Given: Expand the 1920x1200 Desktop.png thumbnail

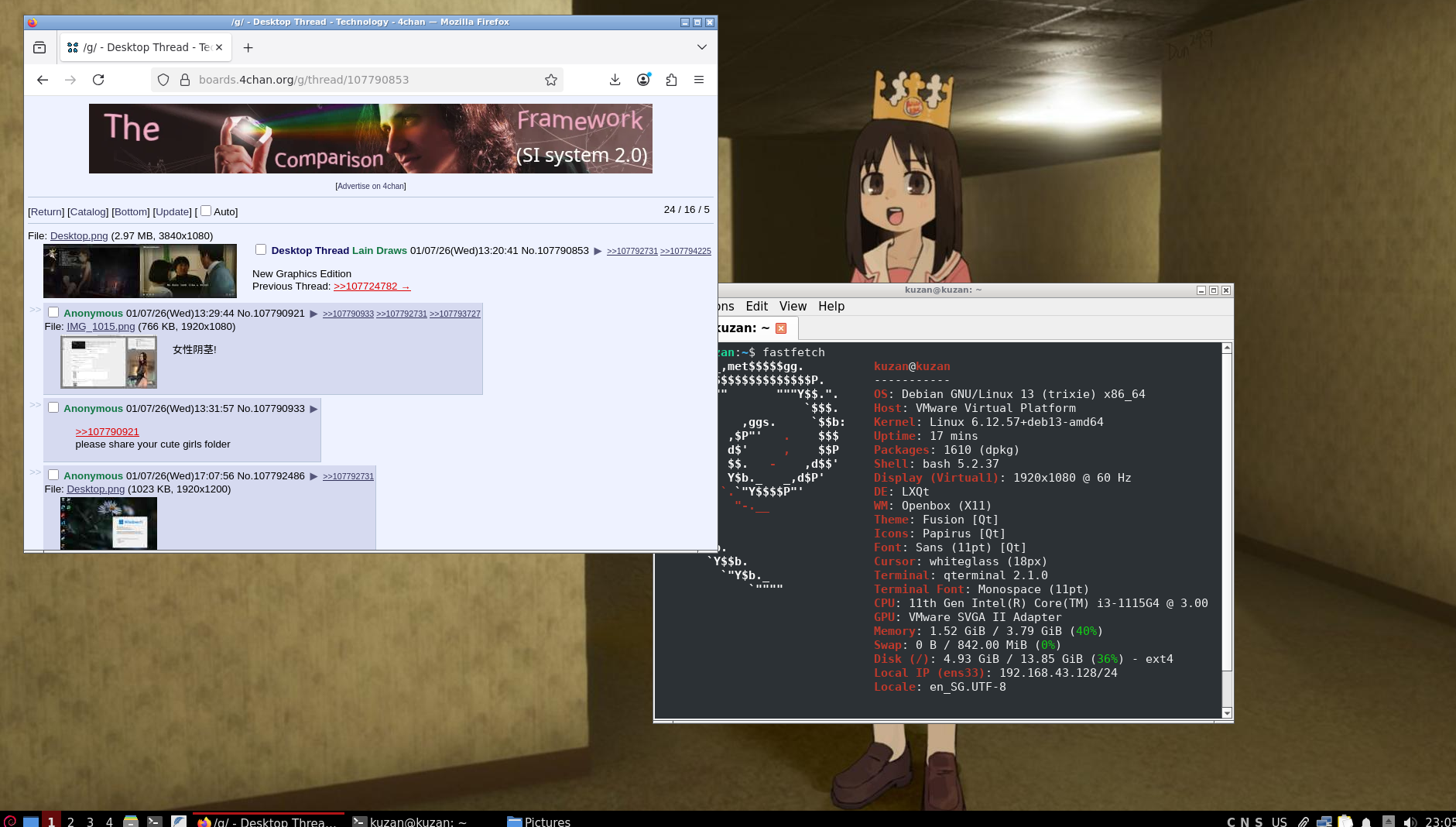Looking at the screenshot, I should pyautogui.click(x=108, y=523).
